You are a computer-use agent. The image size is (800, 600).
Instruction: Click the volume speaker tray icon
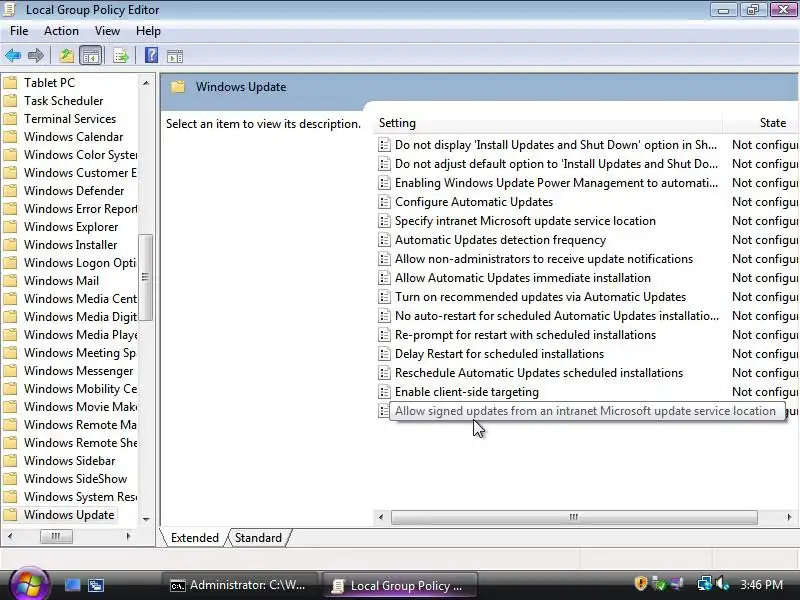722,584
